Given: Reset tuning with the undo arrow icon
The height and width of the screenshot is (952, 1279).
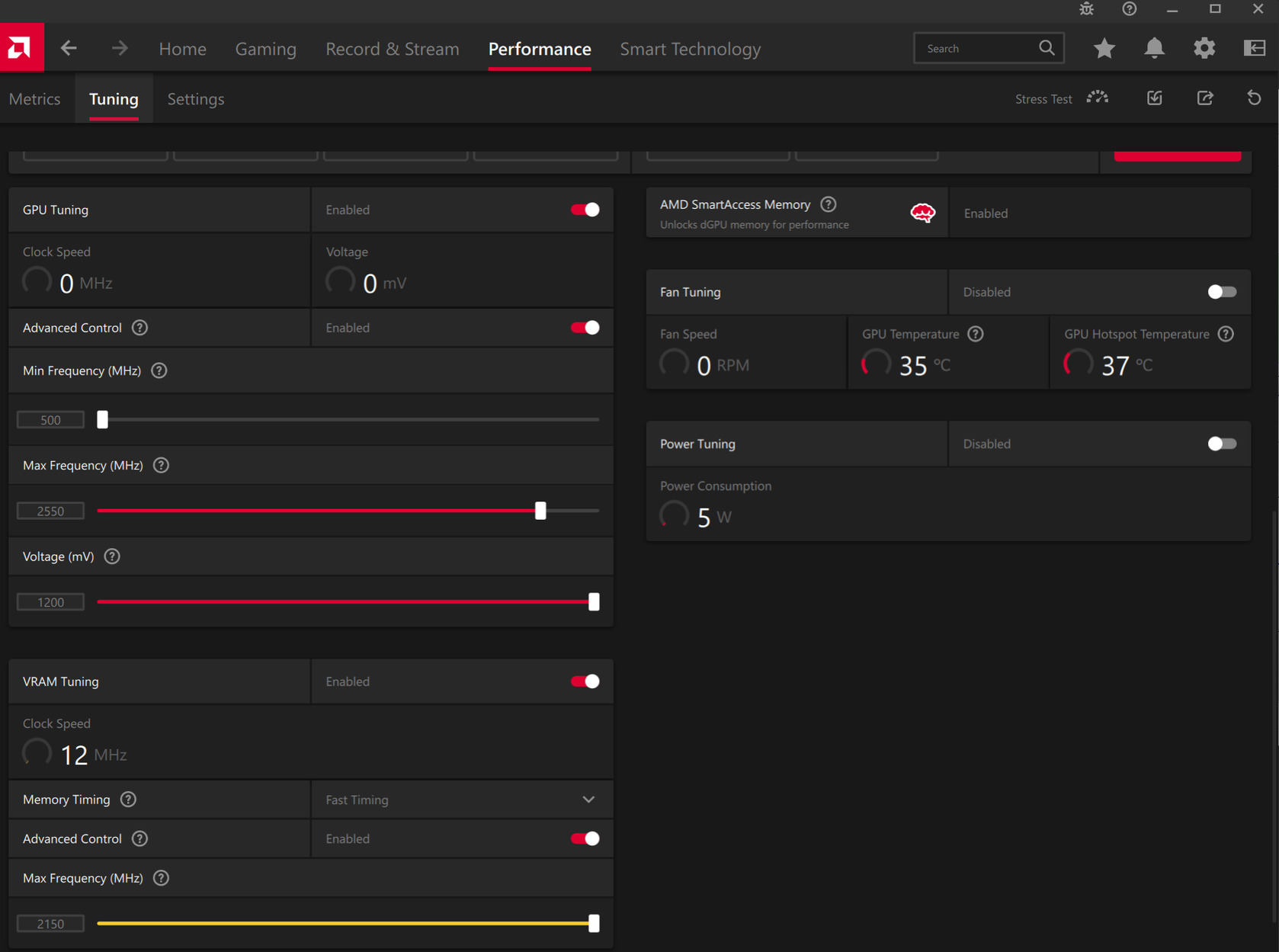Looking at the screenshot, I should coord(1254,98).
